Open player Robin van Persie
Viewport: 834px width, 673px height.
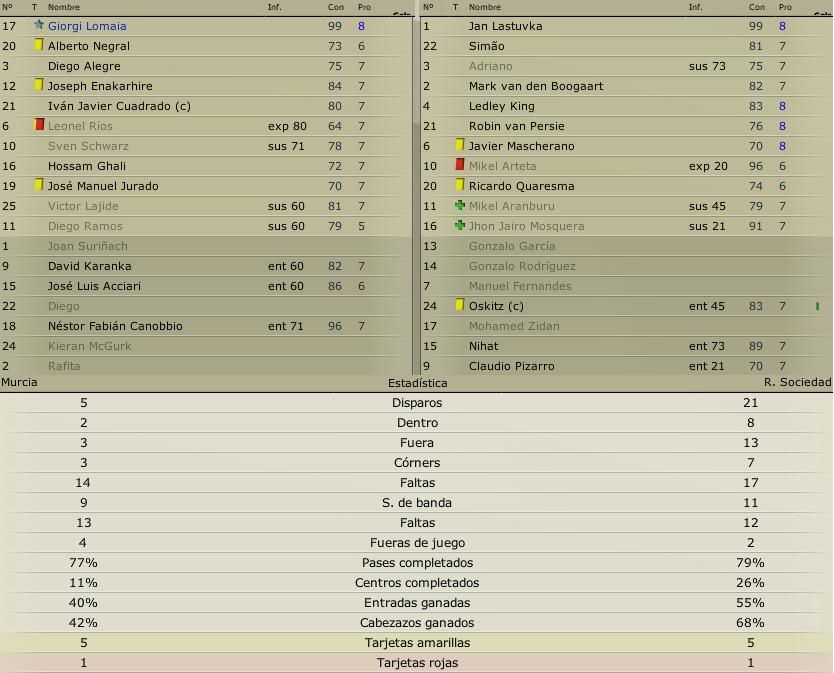coord(516,126)
